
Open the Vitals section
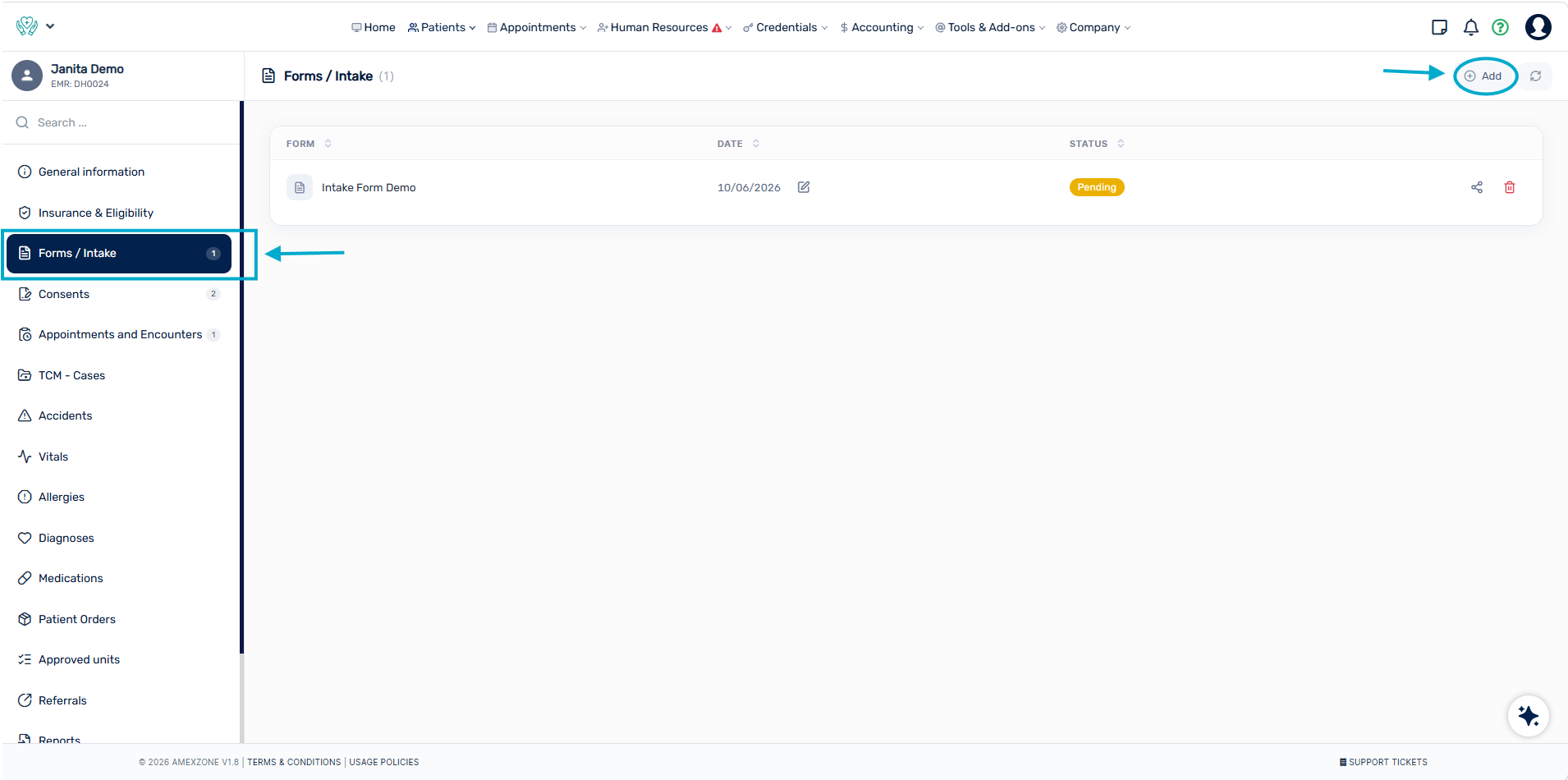click(120, 457)
